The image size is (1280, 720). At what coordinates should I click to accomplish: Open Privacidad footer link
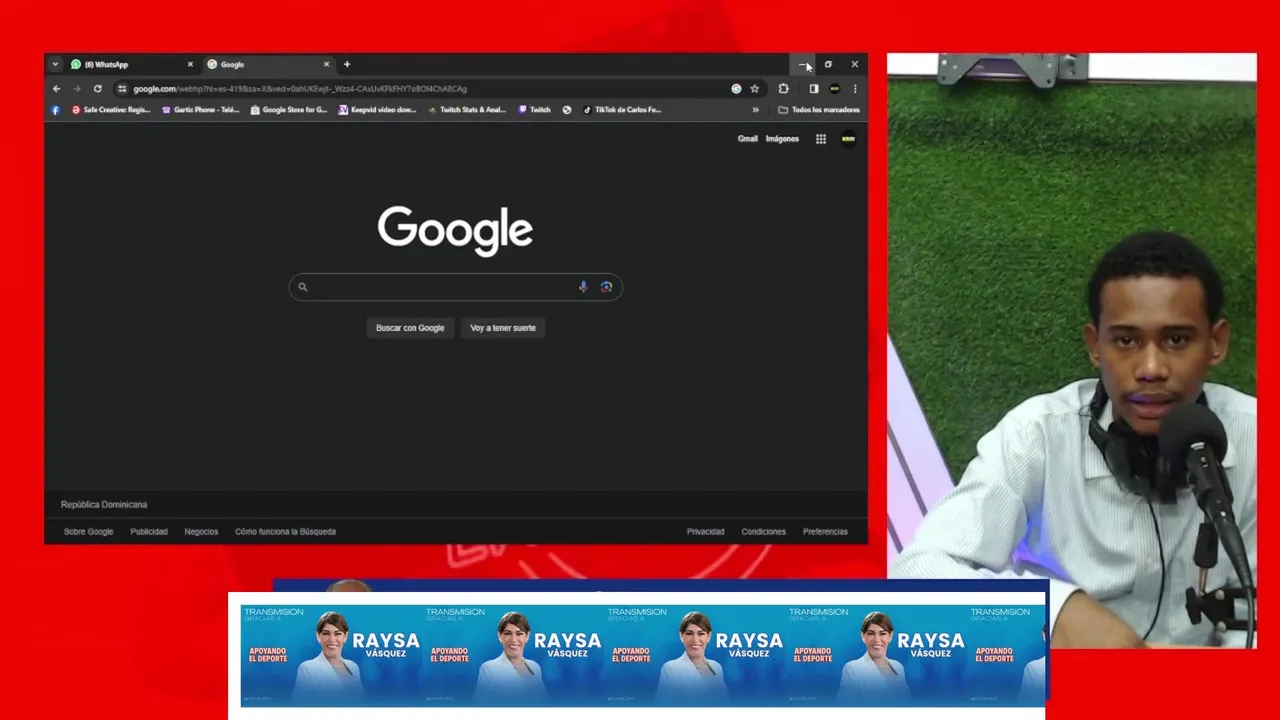coord(705,532)
